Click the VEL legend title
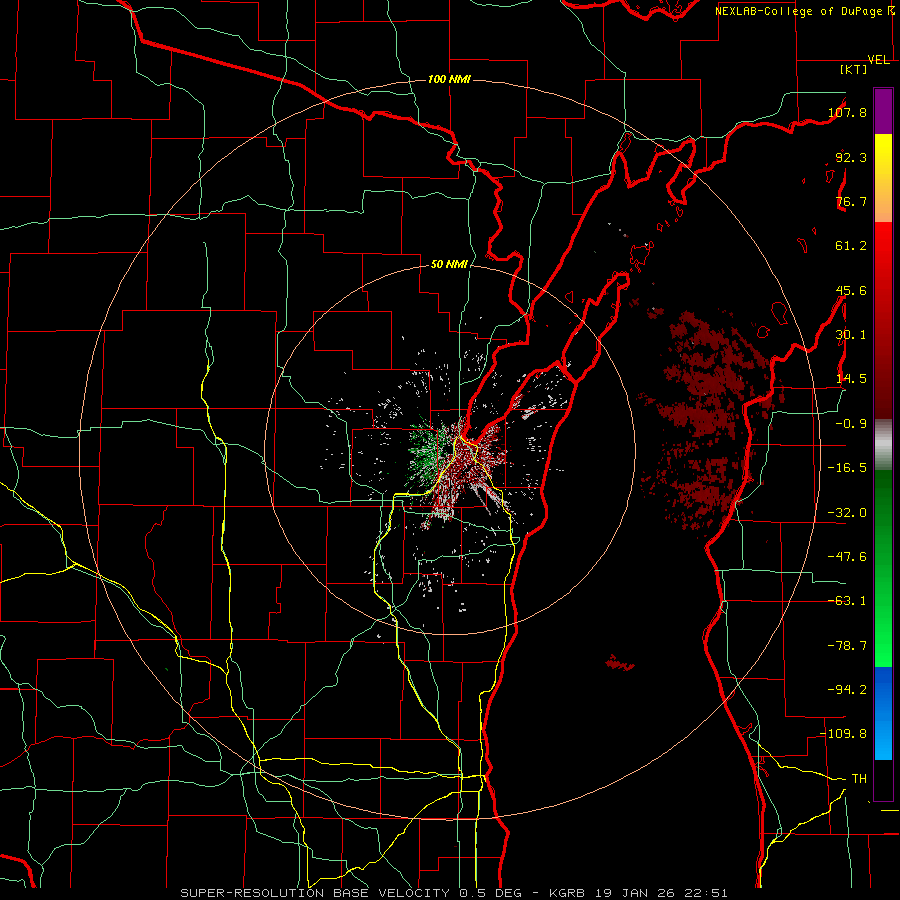 (879, 60)
